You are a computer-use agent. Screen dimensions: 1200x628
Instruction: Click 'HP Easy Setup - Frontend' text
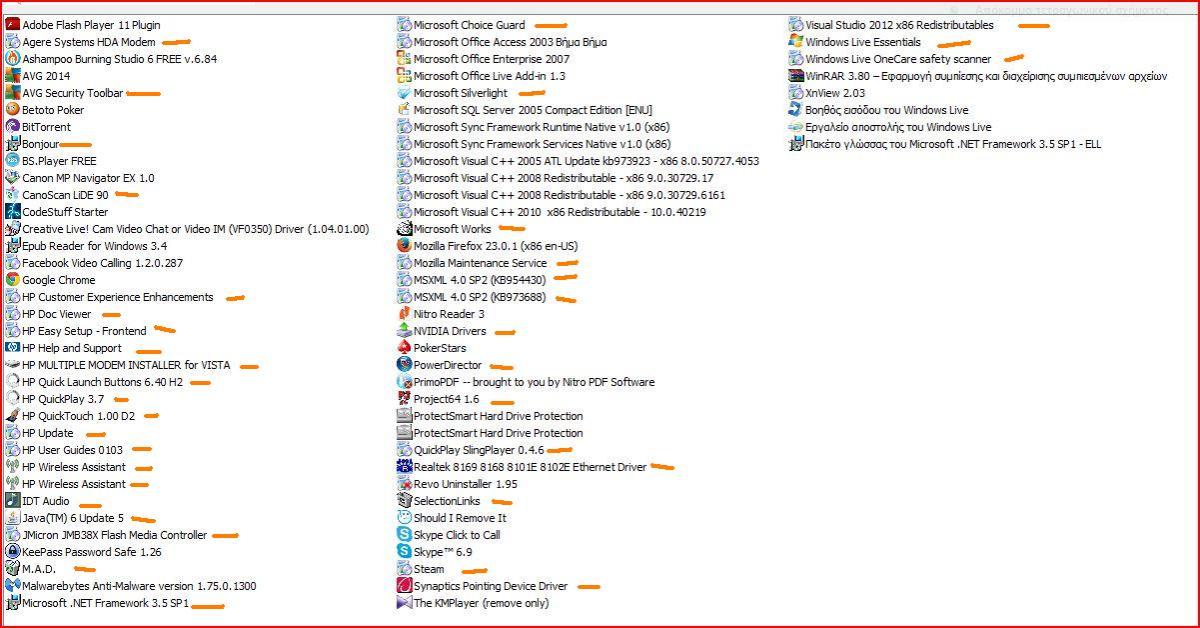click(x=84, y=331)
